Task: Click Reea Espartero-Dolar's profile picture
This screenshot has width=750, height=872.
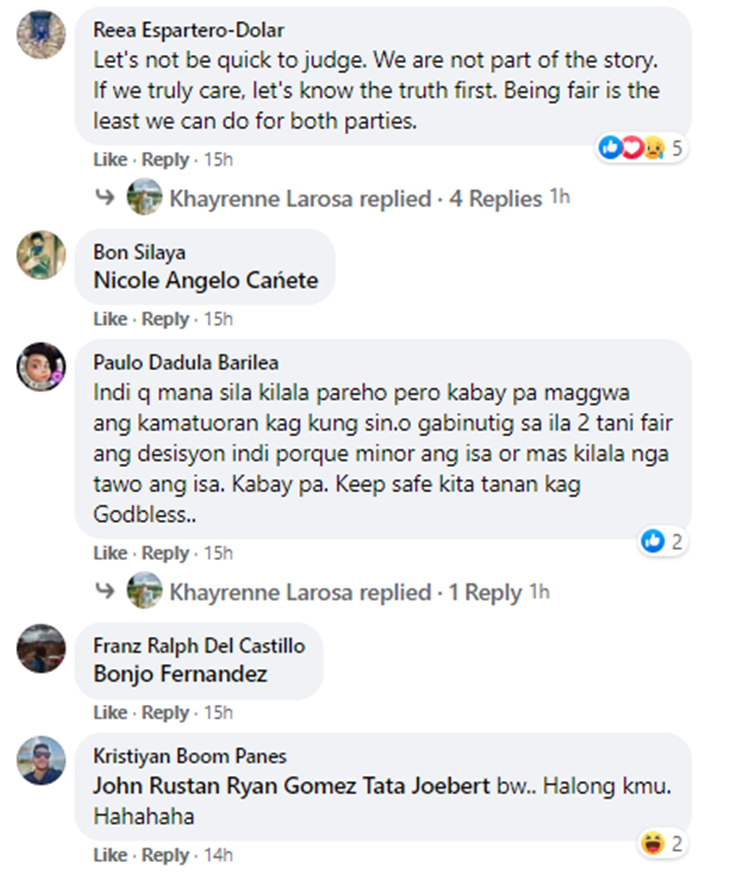Action: pyautogui.click(x=41, y=35)
